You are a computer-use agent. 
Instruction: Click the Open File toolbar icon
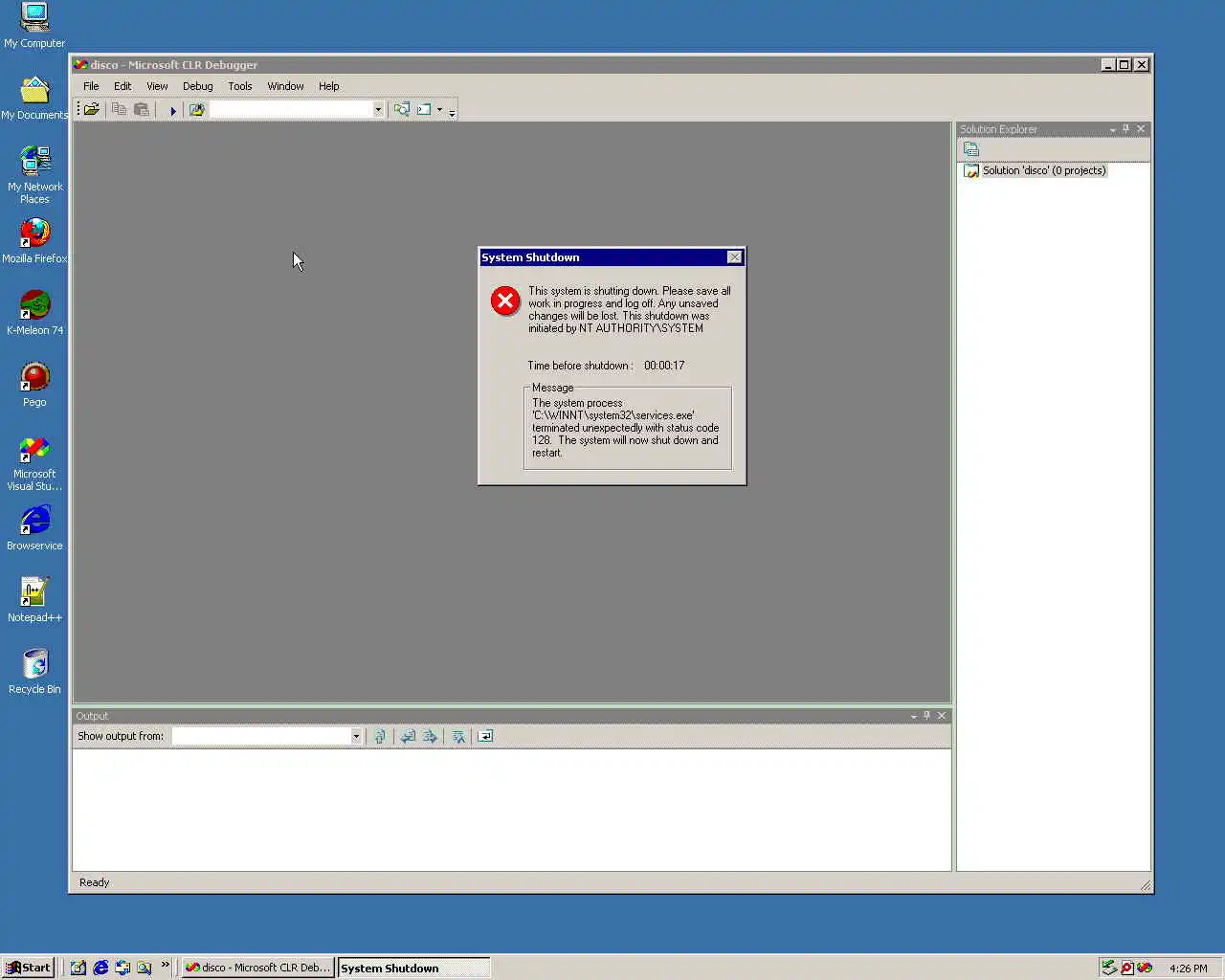[x=92, y=110]
